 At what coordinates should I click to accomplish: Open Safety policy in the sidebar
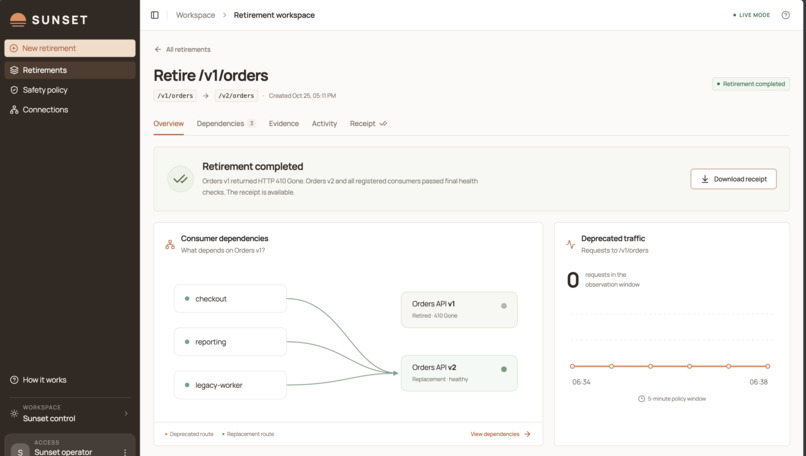coord(70,90)
